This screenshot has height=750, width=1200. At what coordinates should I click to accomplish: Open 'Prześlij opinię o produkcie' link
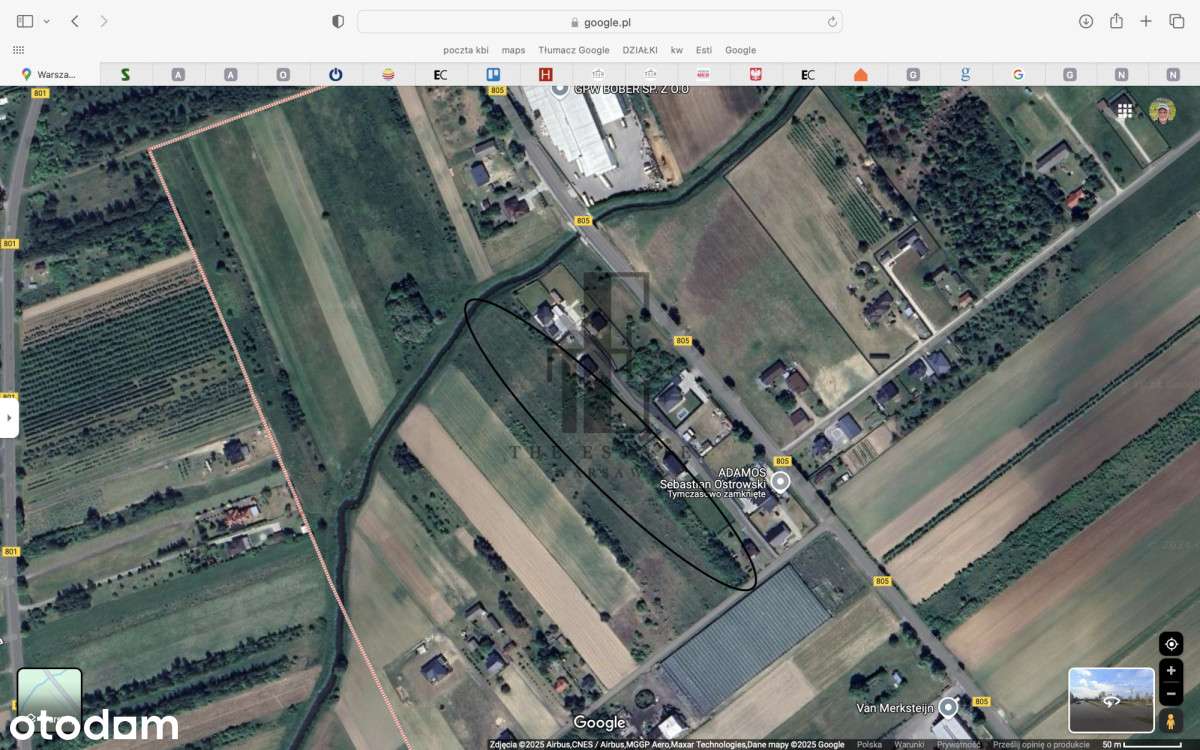pyautogui.click(x=1041, y=744)
